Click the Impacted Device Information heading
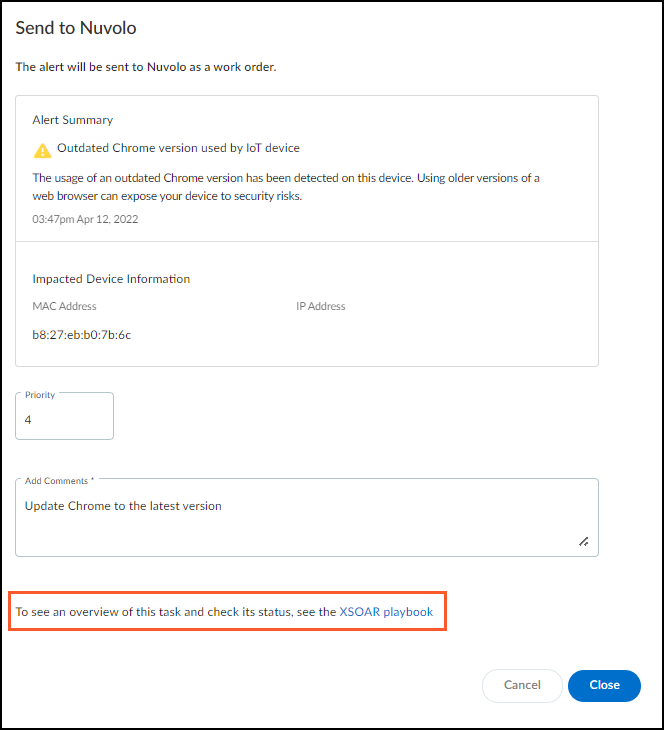The width and height of the screenshot is (664, 730). [111, 279]
